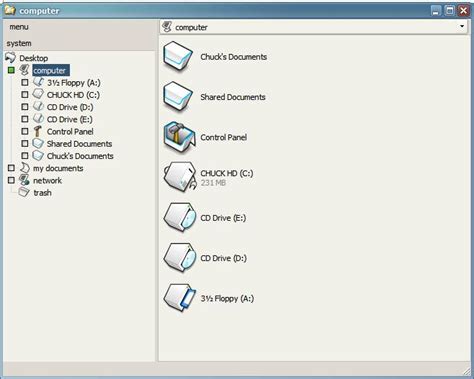The width and height of the screenshot is (474, 379).
Task: Click CD Drive (E:) text in main pane
Action: (223, 218)
